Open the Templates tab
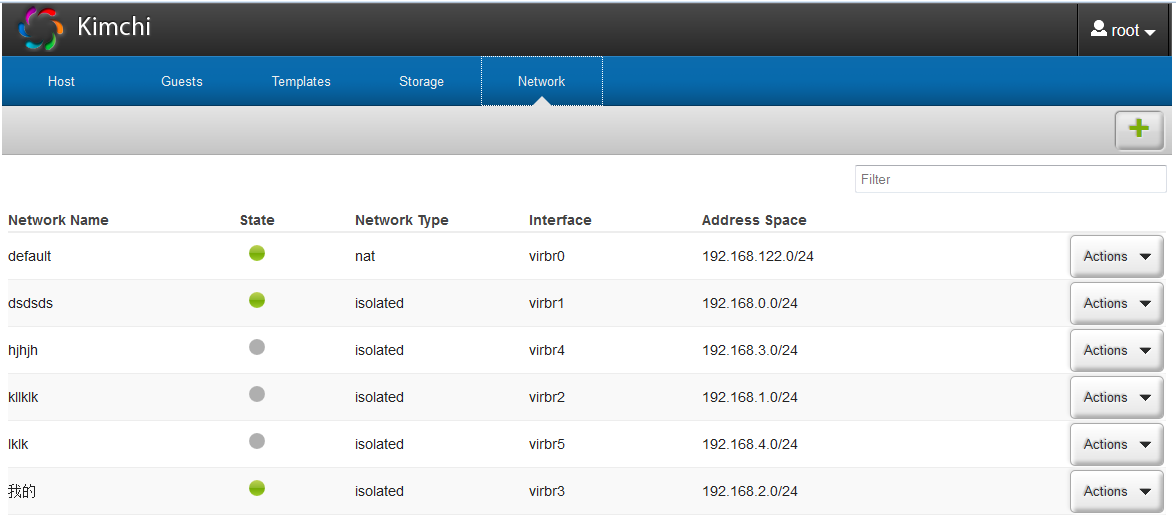The width and height of the screenshot is (1176, 517). [301, 82]
